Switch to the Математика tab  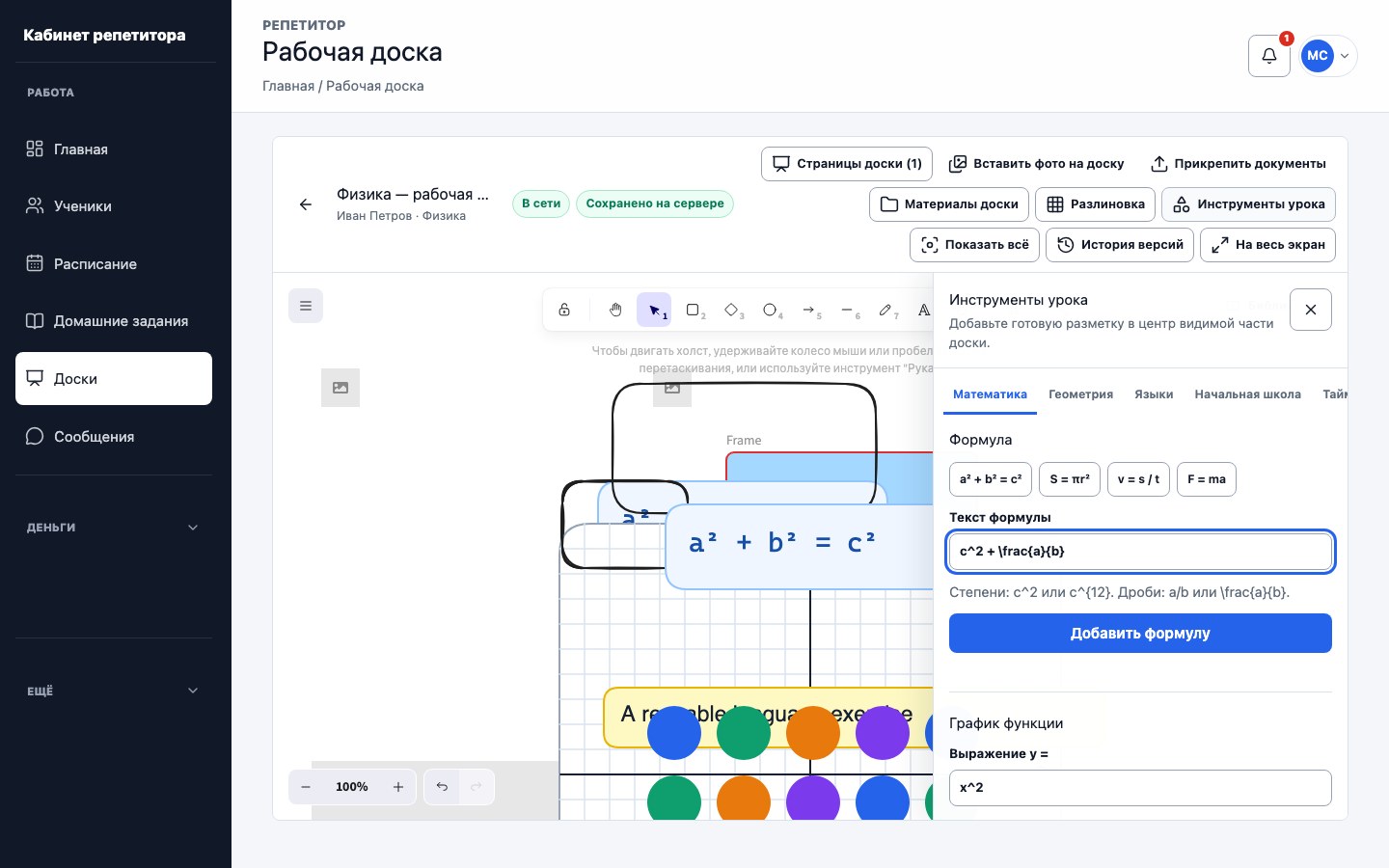(990, 394)
